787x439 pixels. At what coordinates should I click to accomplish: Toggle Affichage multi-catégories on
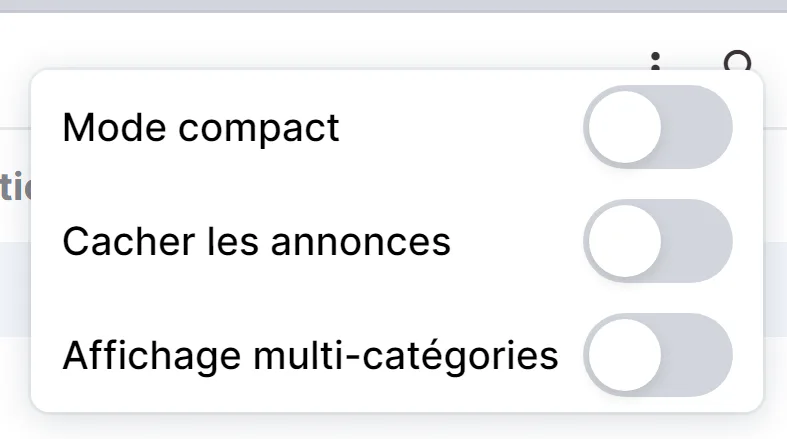(658, 355)
